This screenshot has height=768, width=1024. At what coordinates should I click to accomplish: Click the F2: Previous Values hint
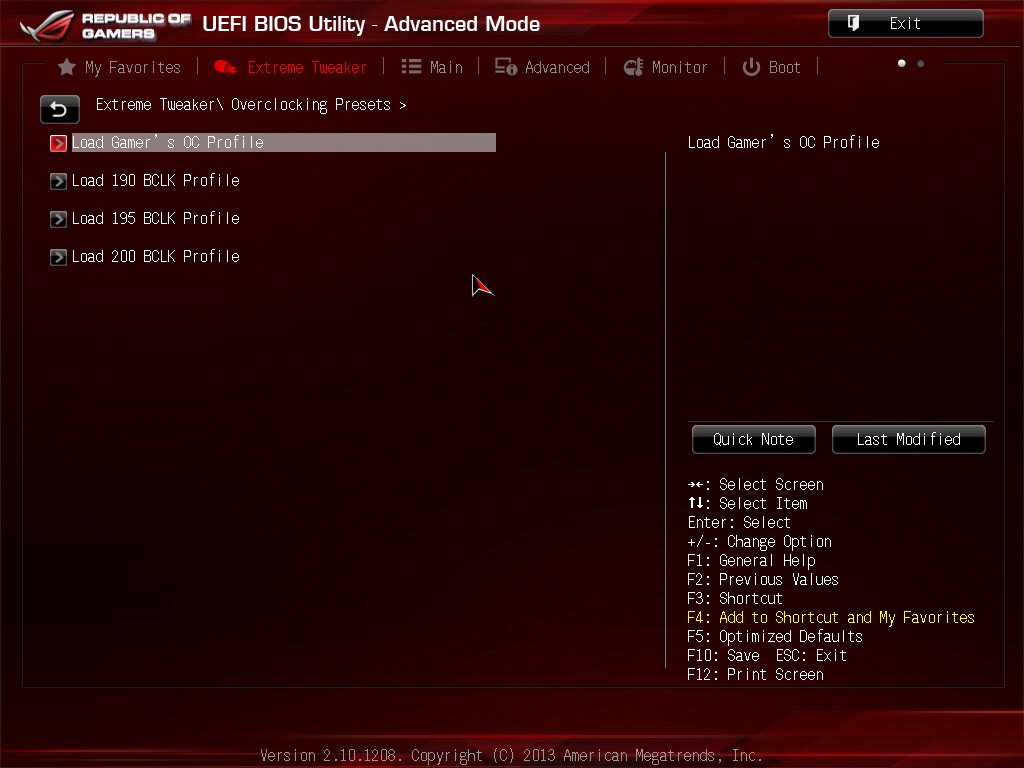(x=763, y=579)
